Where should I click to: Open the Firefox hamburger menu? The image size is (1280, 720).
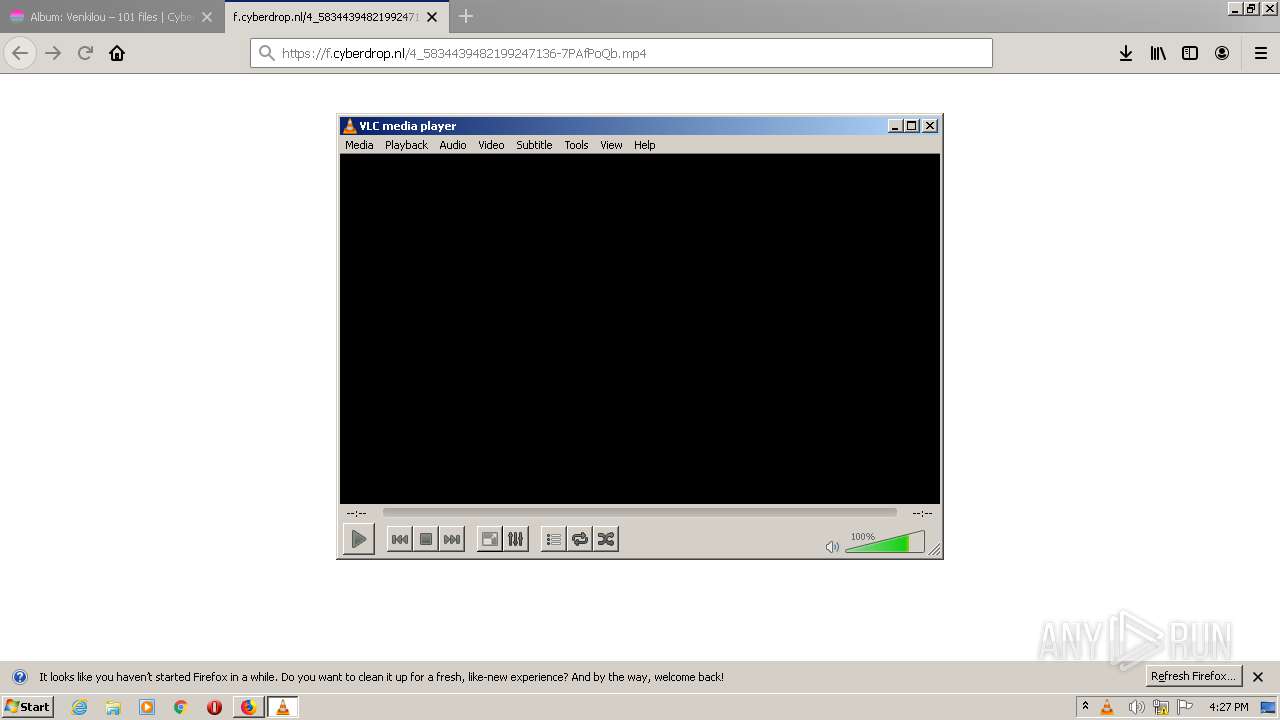tap(1261, 53)
